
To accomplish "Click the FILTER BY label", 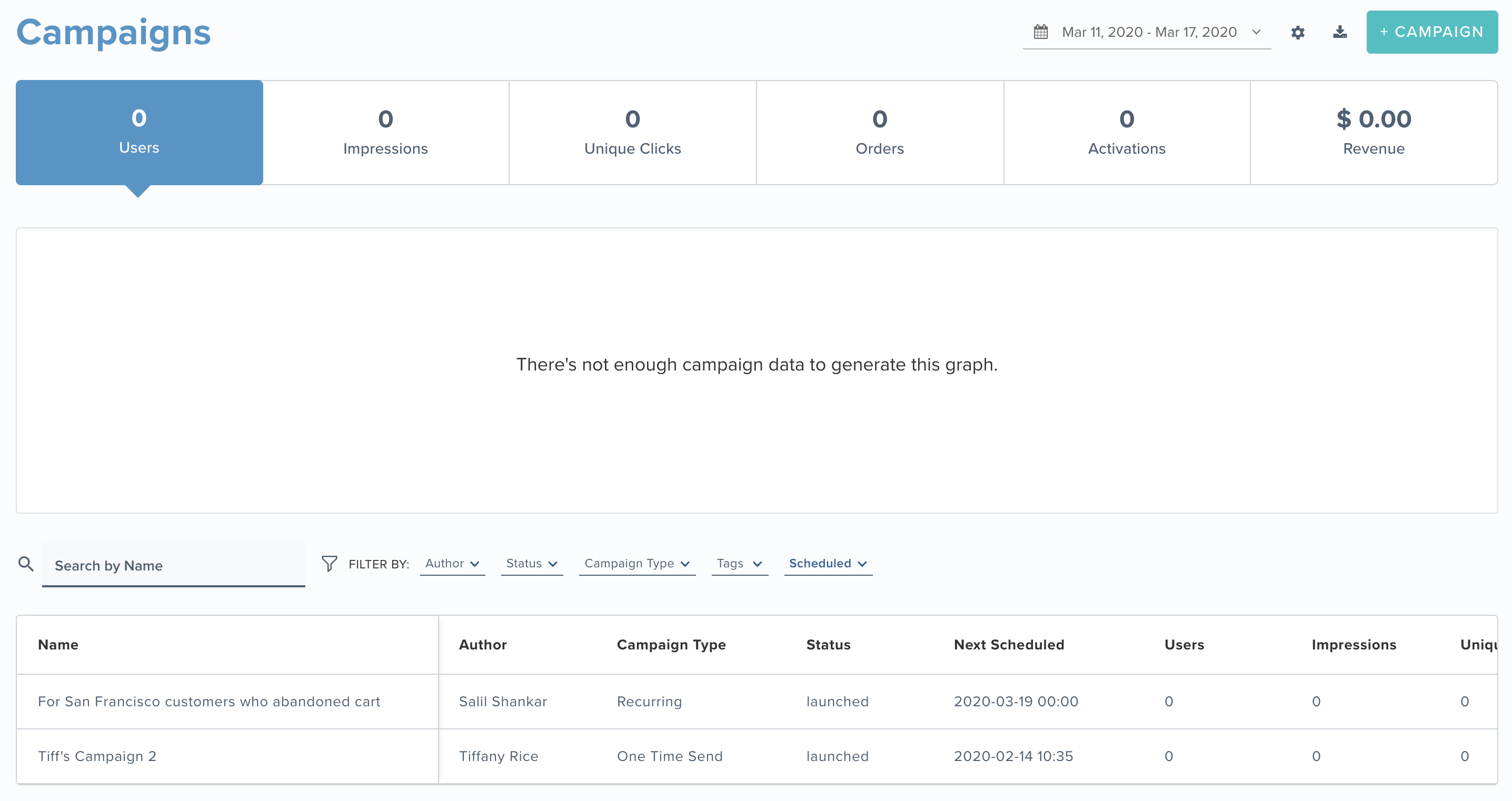I will click(x=379, y=564).
